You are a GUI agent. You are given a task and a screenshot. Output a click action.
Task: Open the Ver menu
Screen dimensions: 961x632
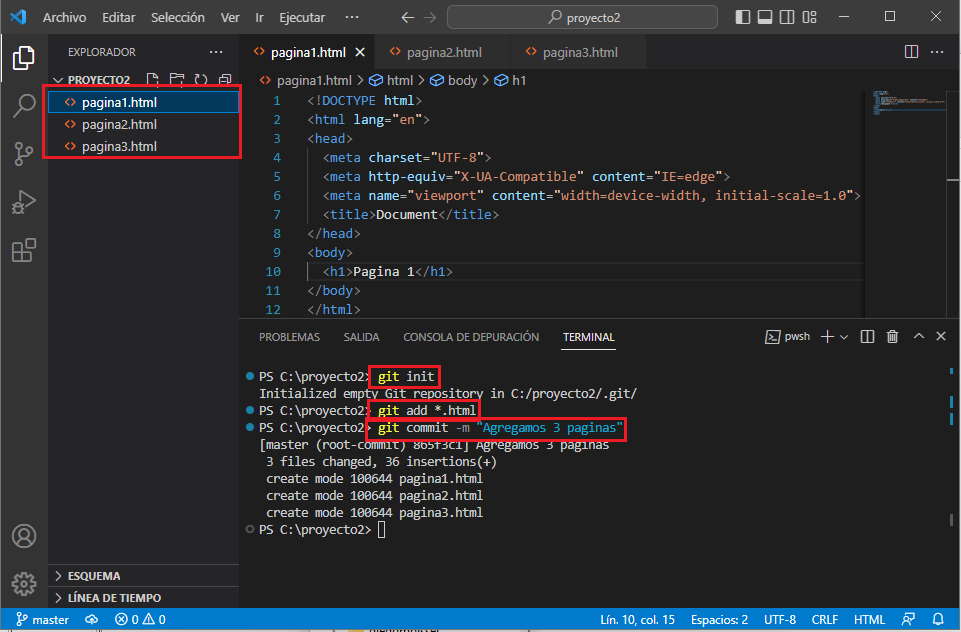point(230,17)
